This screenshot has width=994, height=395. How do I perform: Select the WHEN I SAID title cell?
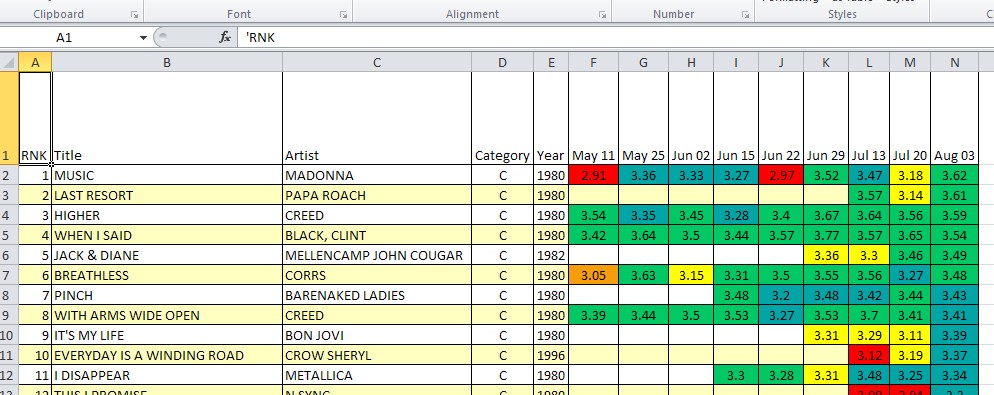pyautogui.click(x=167, y=235)
